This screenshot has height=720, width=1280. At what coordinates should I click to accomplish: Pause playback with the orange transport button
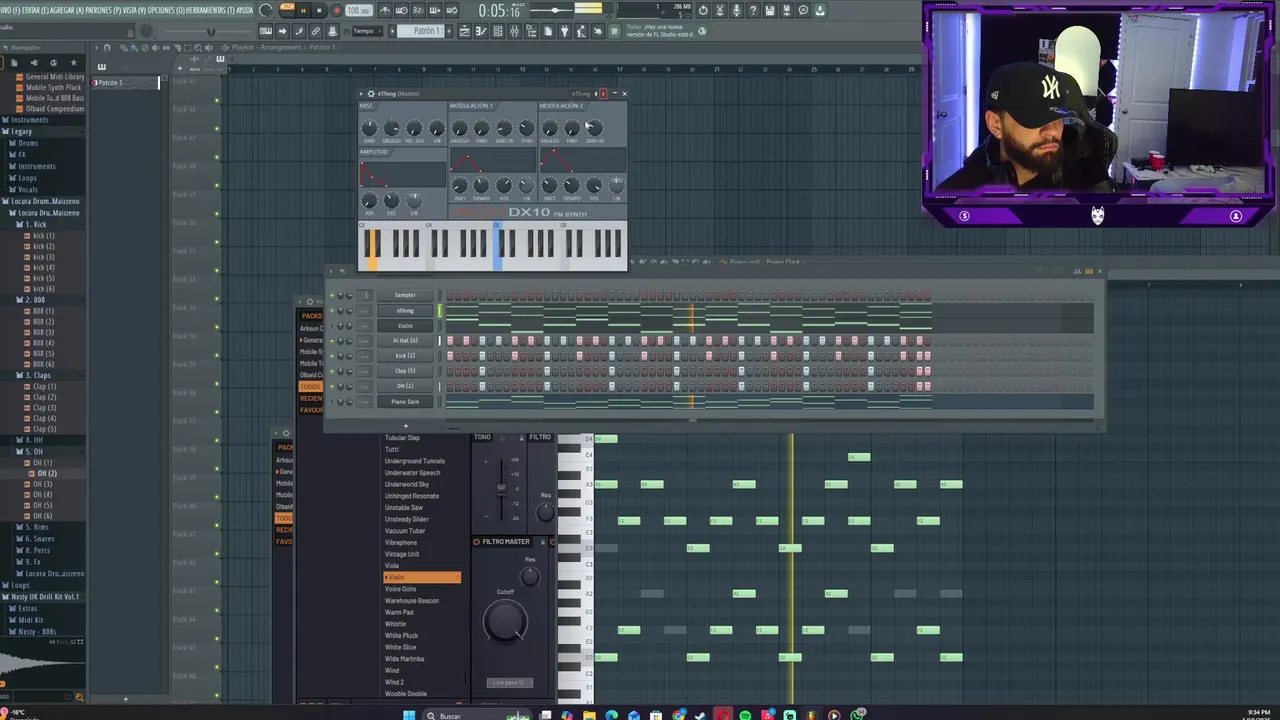[x=303, y=10]
